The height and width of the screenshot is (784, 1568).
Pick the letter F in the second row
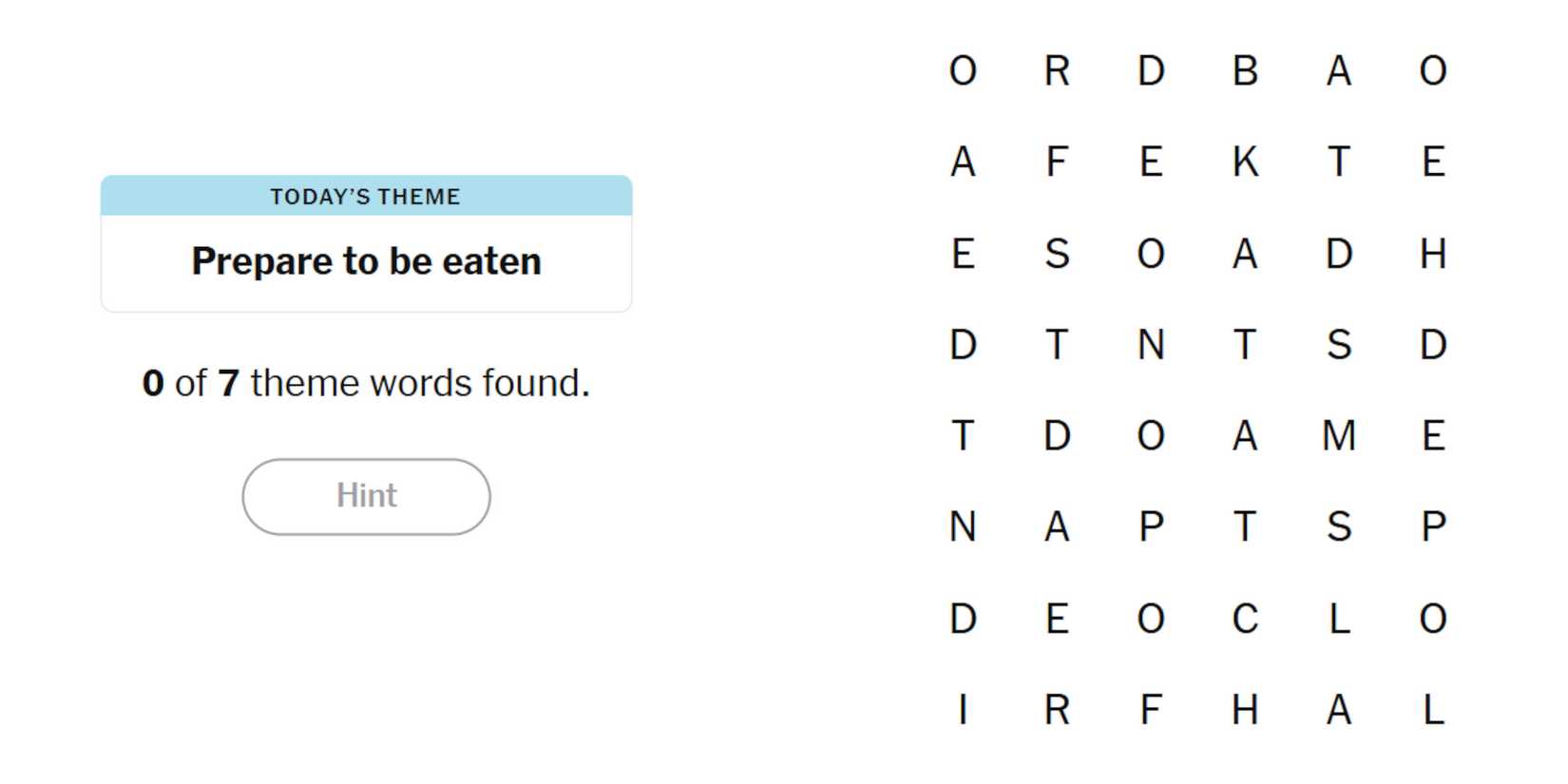(x=1057, y=163)
